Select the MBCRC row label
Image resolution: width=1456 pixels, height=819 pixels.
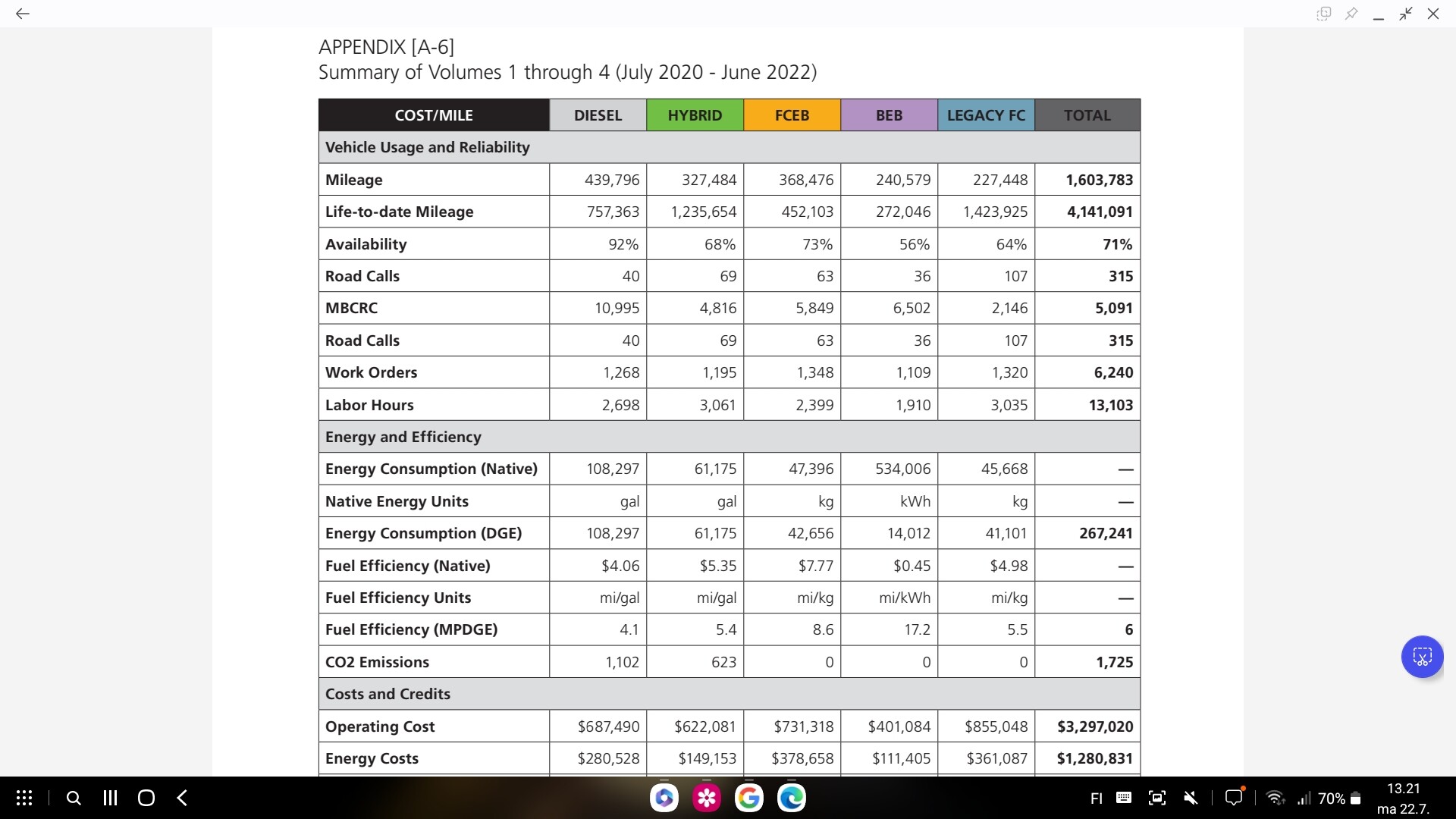[351, 308]
